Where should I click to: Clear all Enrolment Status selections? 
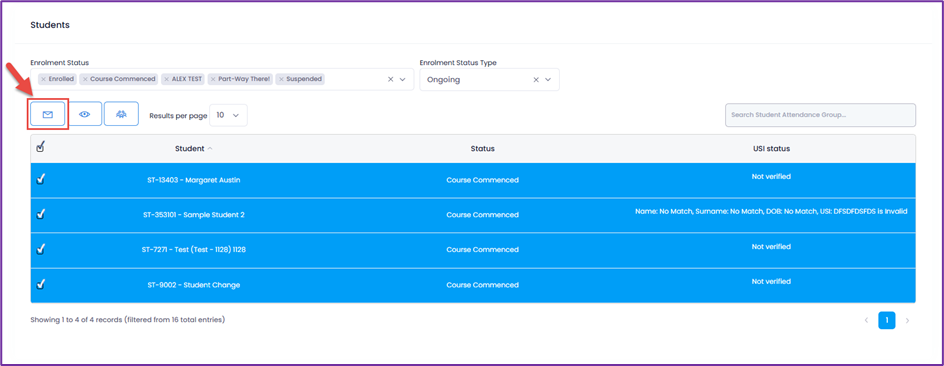tap(390, 79)
